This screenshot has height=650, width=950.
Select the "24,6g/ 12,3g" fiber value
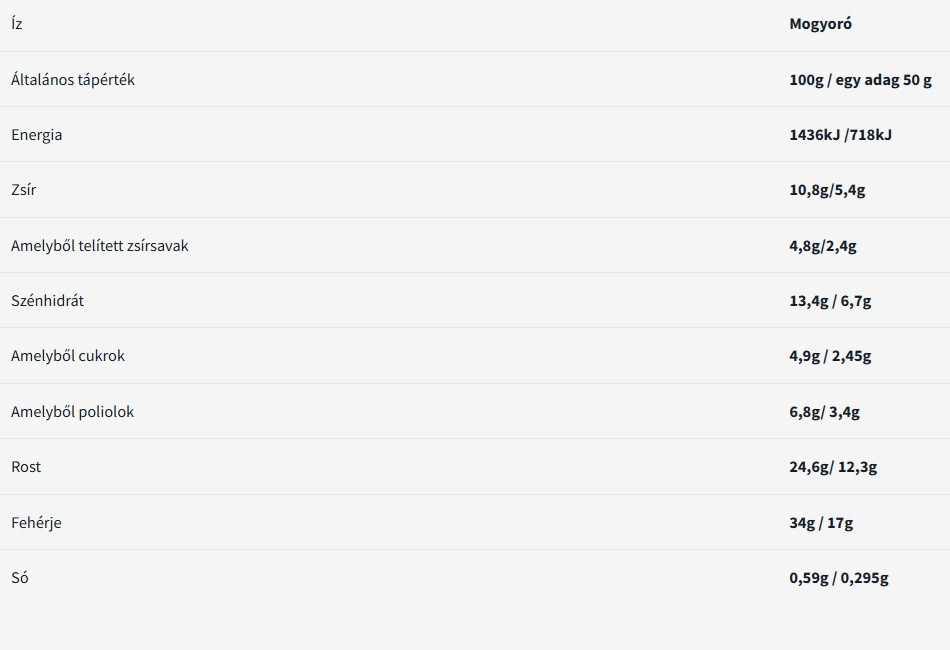[x=833, y=467]
